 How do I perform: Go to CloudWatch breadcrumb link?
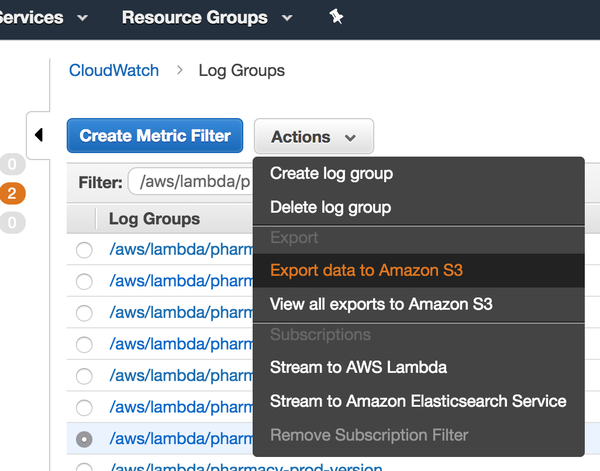[x=114, y=70]
